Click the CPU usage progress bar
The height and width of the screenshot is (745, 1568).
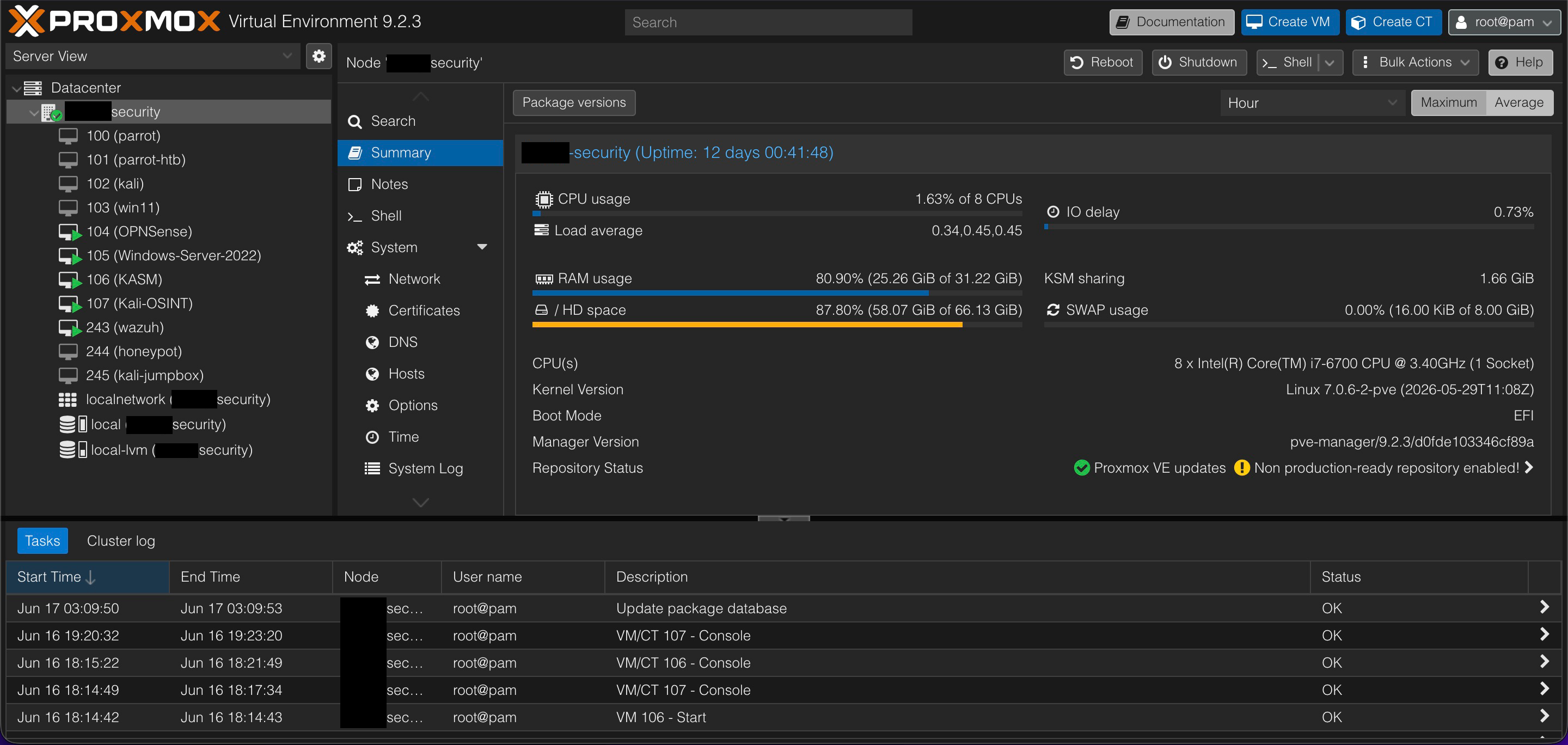click(777, 213)
